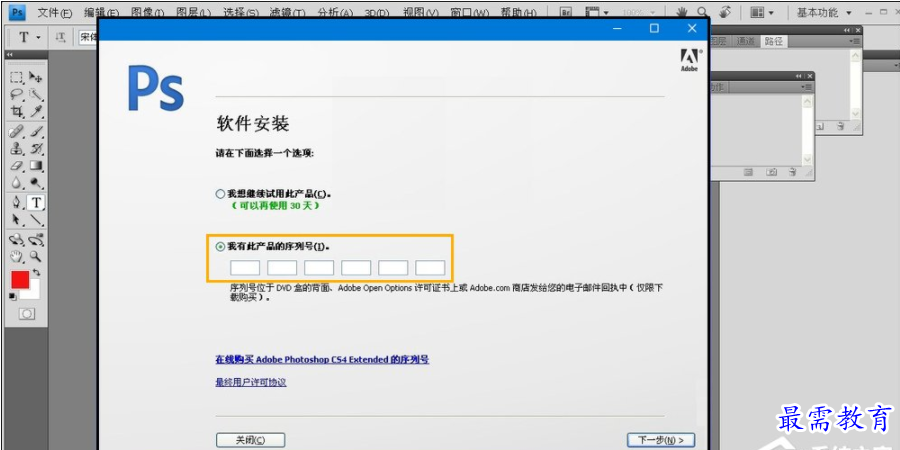This screenshot has width=900, height=450.
Task: Open the 滤镜(T) menu
Action: [x=288, y=12]
